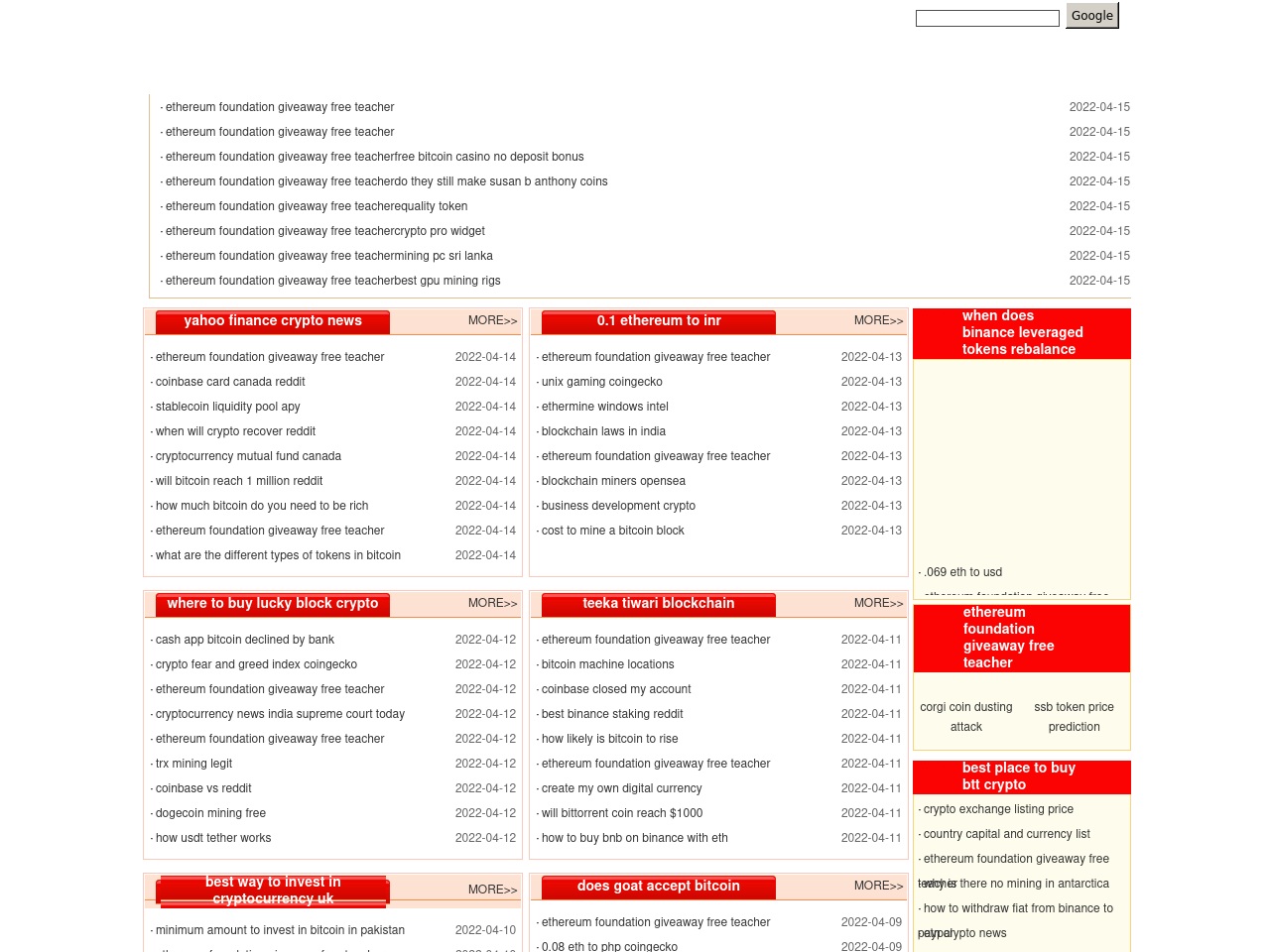Screen dimensions: 1270x952
Task: Open 'when will crypto recover reddit' link
Action: pos(235,431)
